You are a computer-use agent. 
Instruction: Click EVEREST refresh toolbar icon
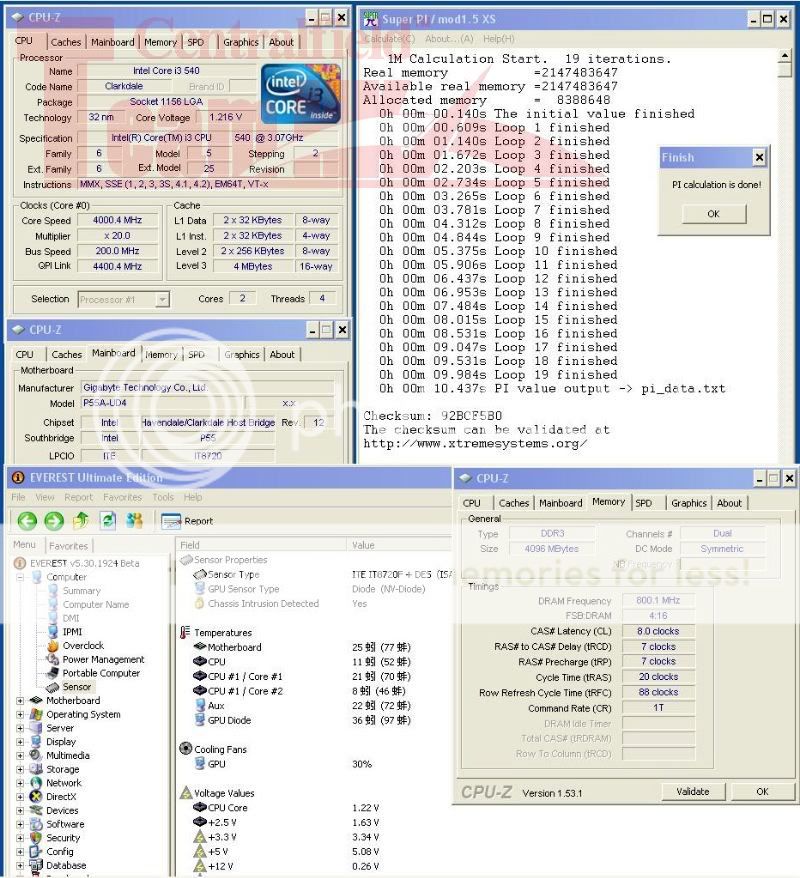coord(107,520)
